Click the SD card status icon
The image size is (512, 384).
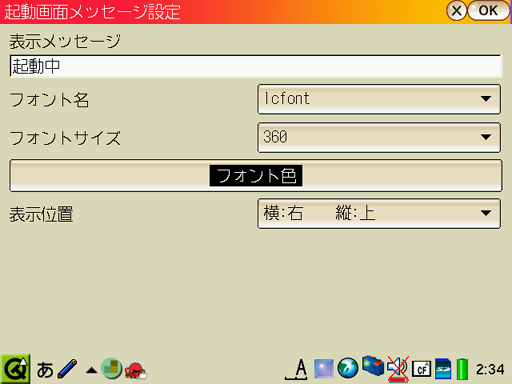pyautogui.click(x=443, y=369)
